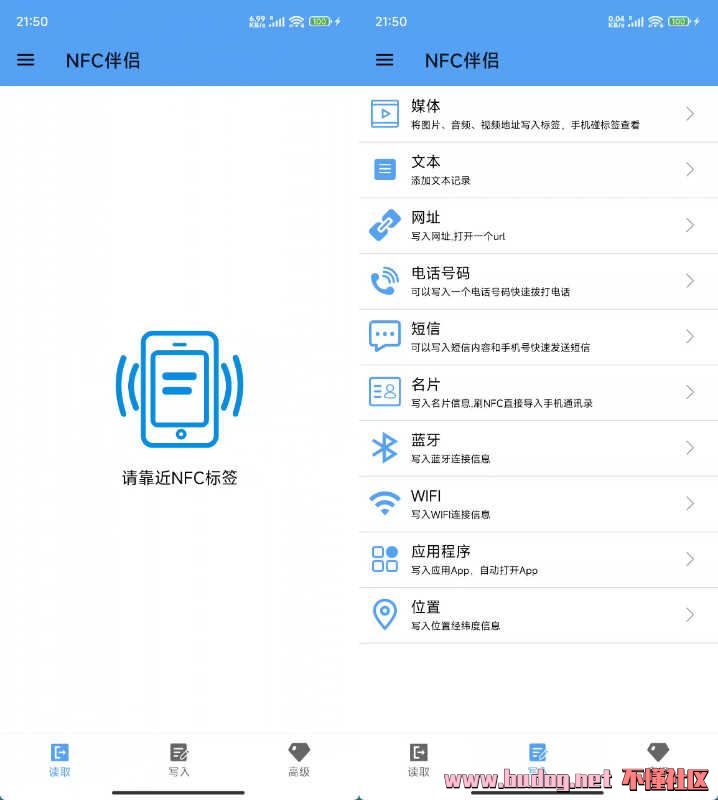Viewport: 718px width, 800px height.
Task: Select the 蓝牙 title text
Action: point(426,440)
